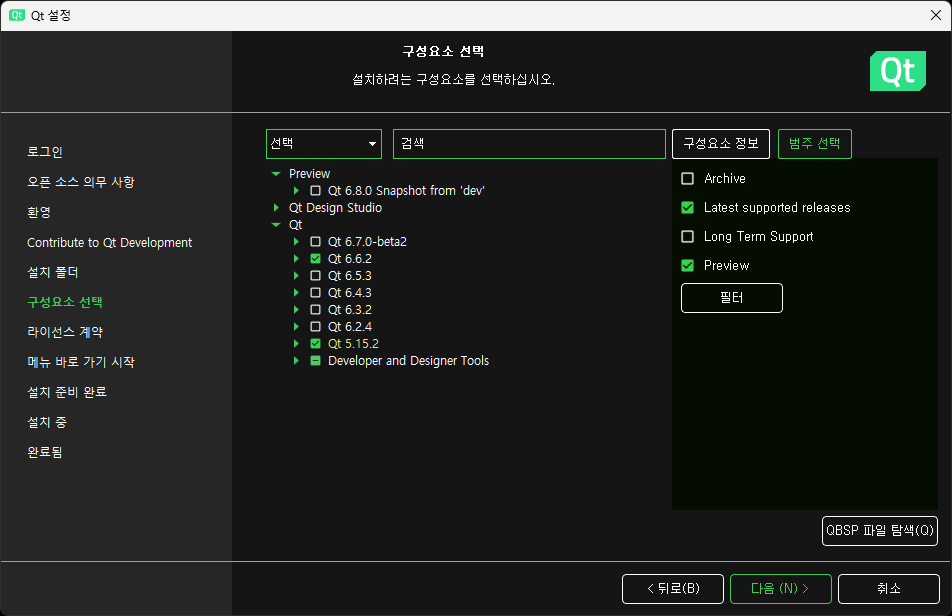Screen dimensions: 952x616
Task: Expand the Qt 5.15.2 node
Action: (x=296, y=344)
